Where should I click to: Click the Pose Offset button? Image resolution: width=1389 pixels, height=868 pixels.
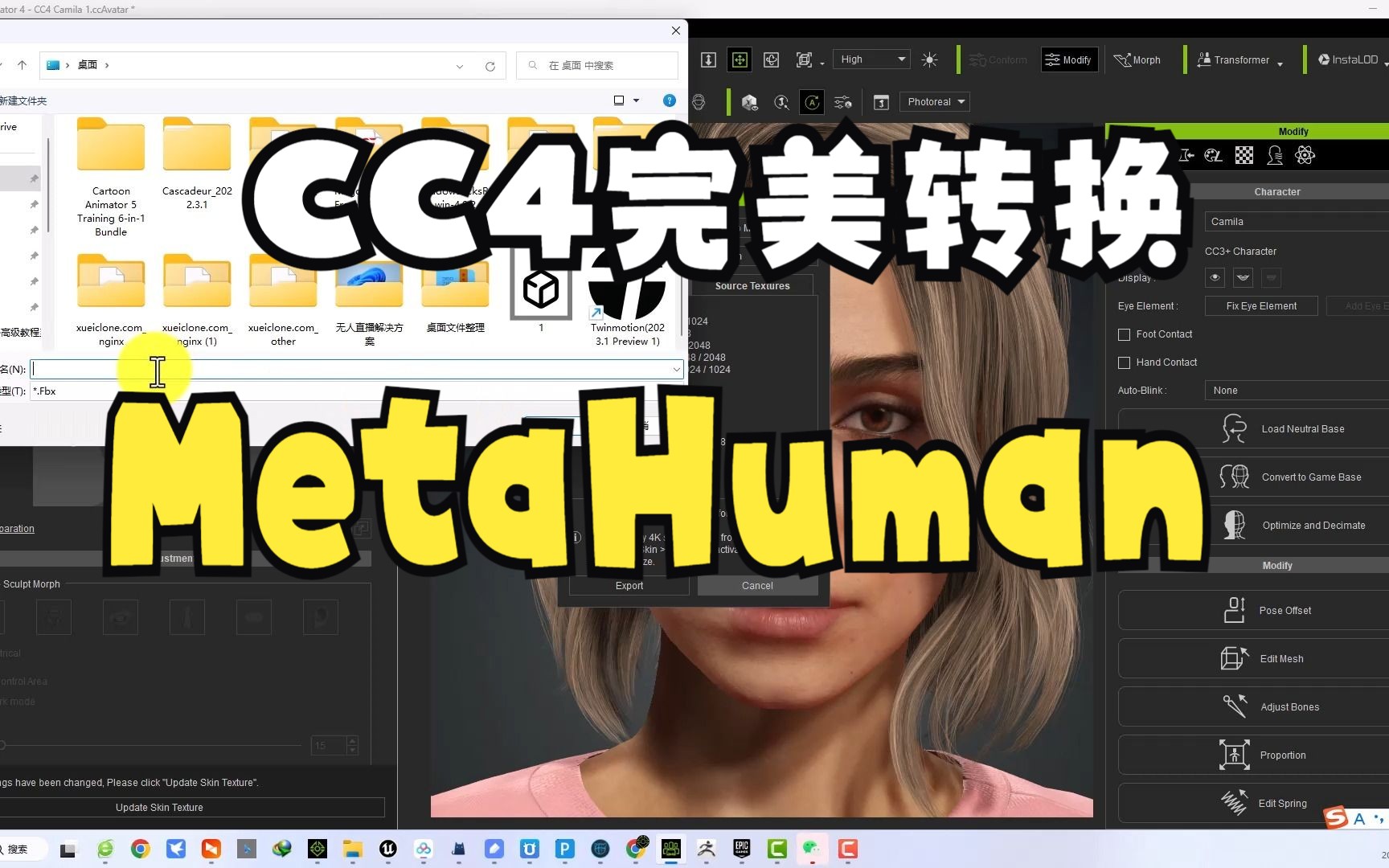pyautogui.click(x=1253, y=610)
